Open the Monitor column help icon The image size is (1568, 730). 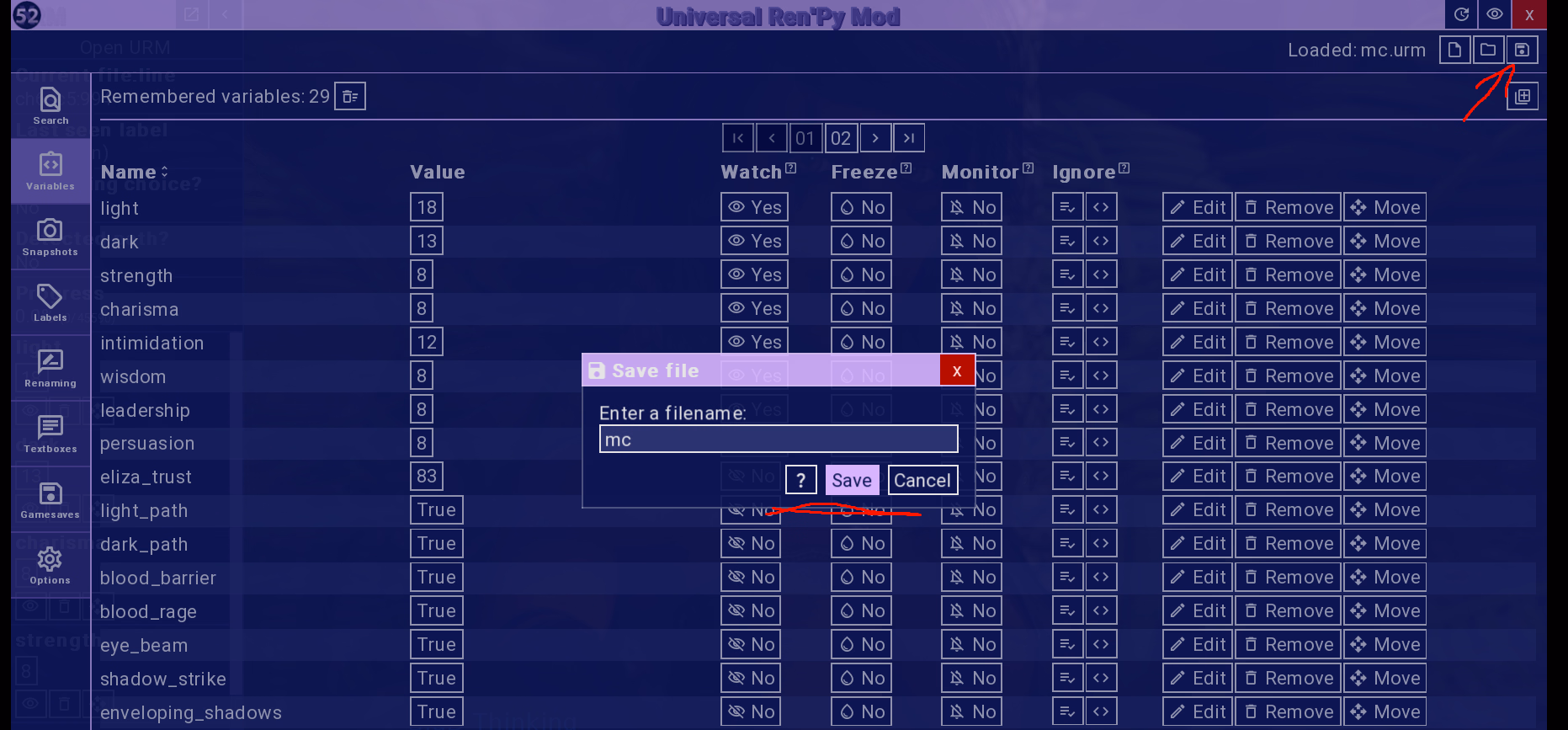(1028, 168)
